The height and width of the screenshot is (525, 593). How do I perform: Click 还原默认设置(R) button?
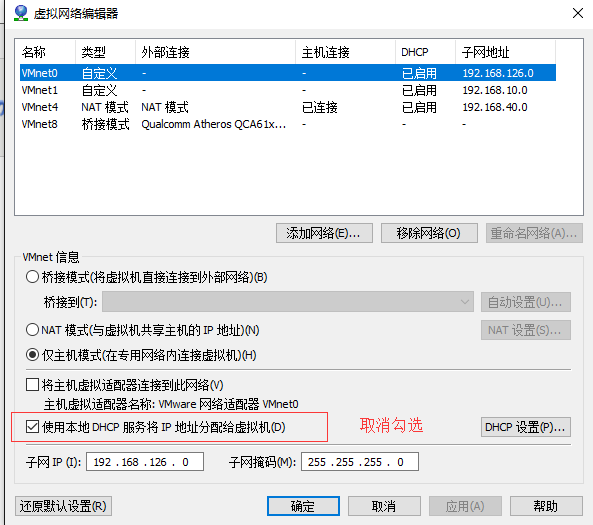coord(63,506)
